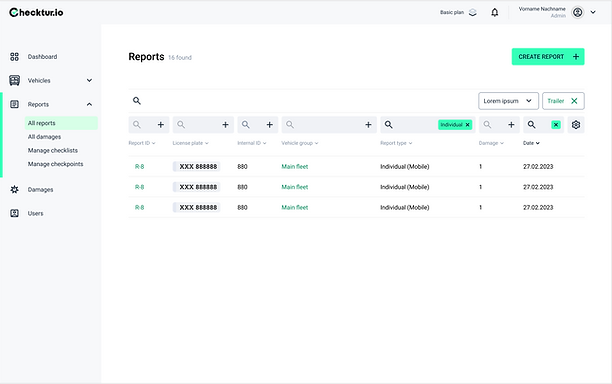This screenshot has width=612, height=384.
Task: Expand the Vehicles sidebar section
Action: [89, 80]
